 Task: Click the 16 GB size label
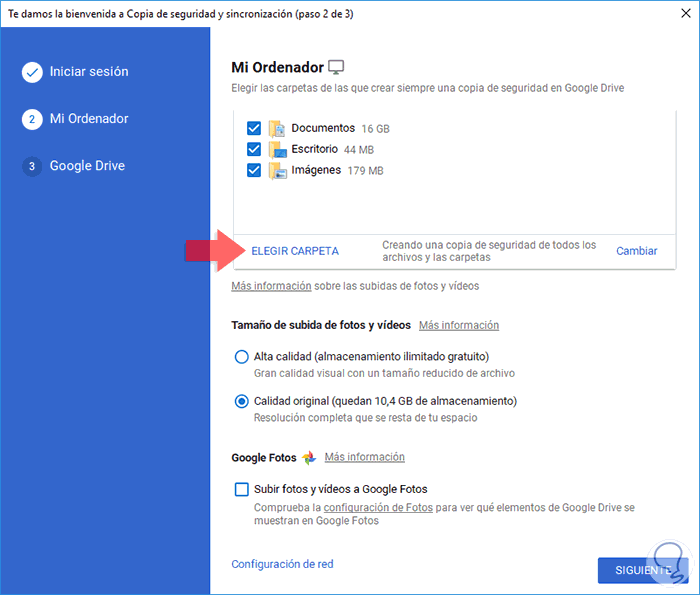pos(375,129)
